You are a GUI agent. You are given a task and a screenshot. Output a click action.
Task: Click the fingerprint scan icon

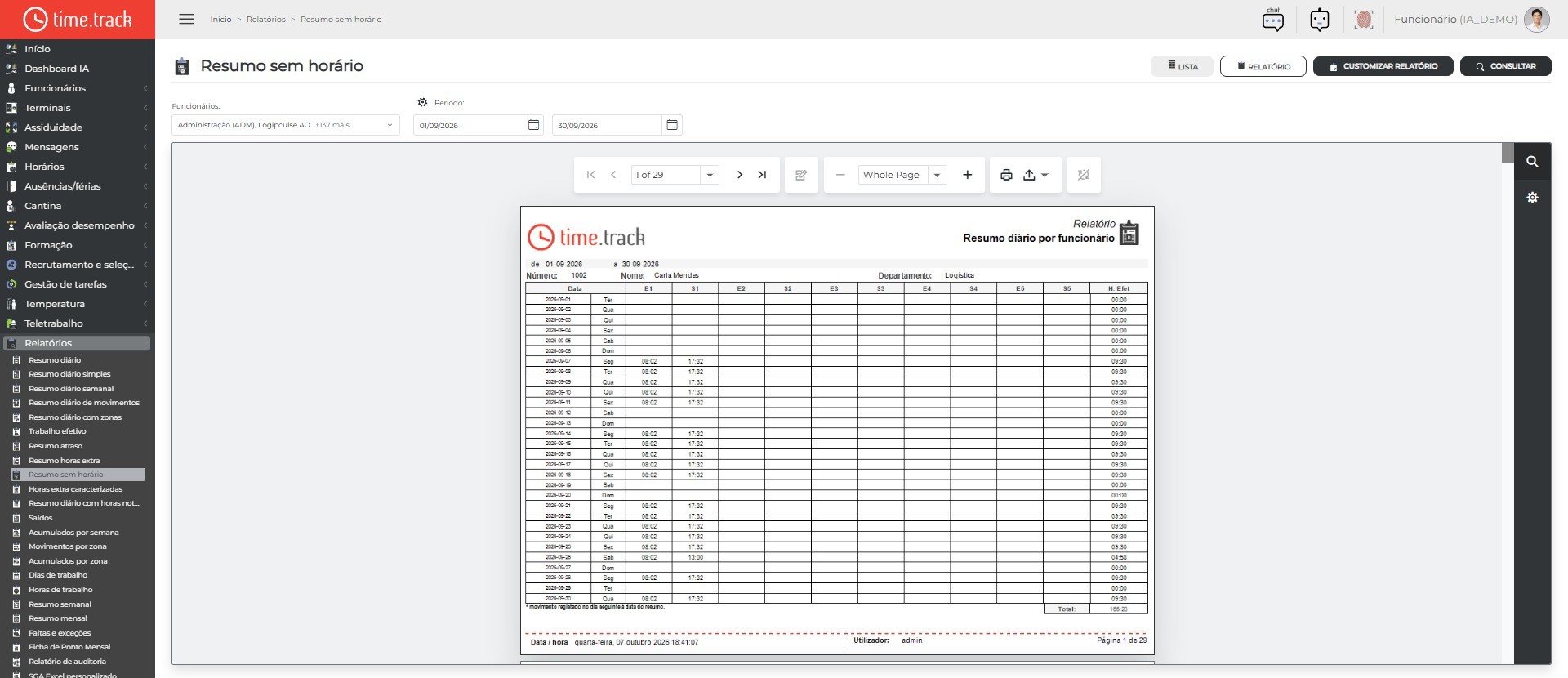coord(1364,20)
